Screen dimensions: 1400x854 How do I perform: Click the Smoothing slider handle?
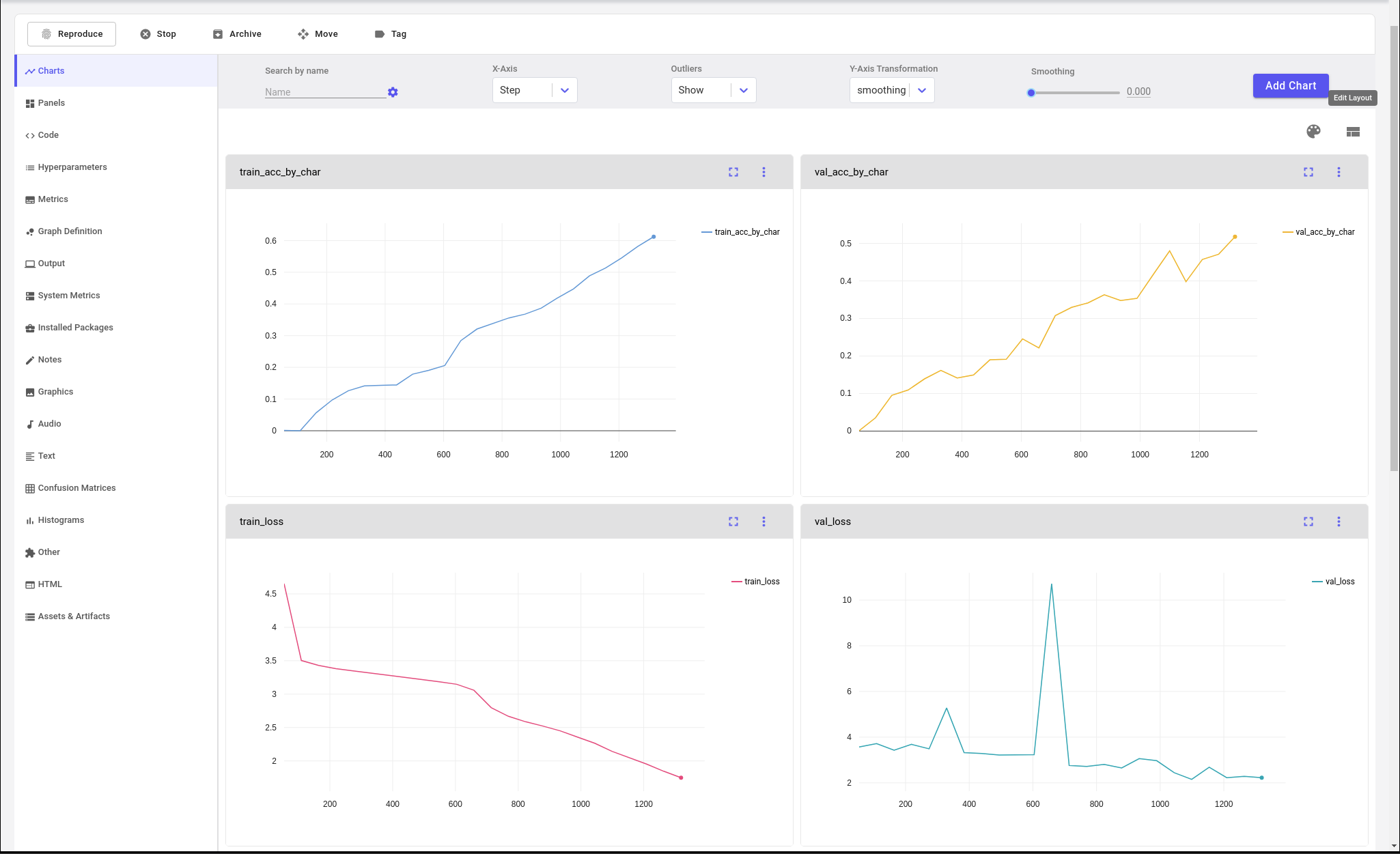(x=1031, y=93)
